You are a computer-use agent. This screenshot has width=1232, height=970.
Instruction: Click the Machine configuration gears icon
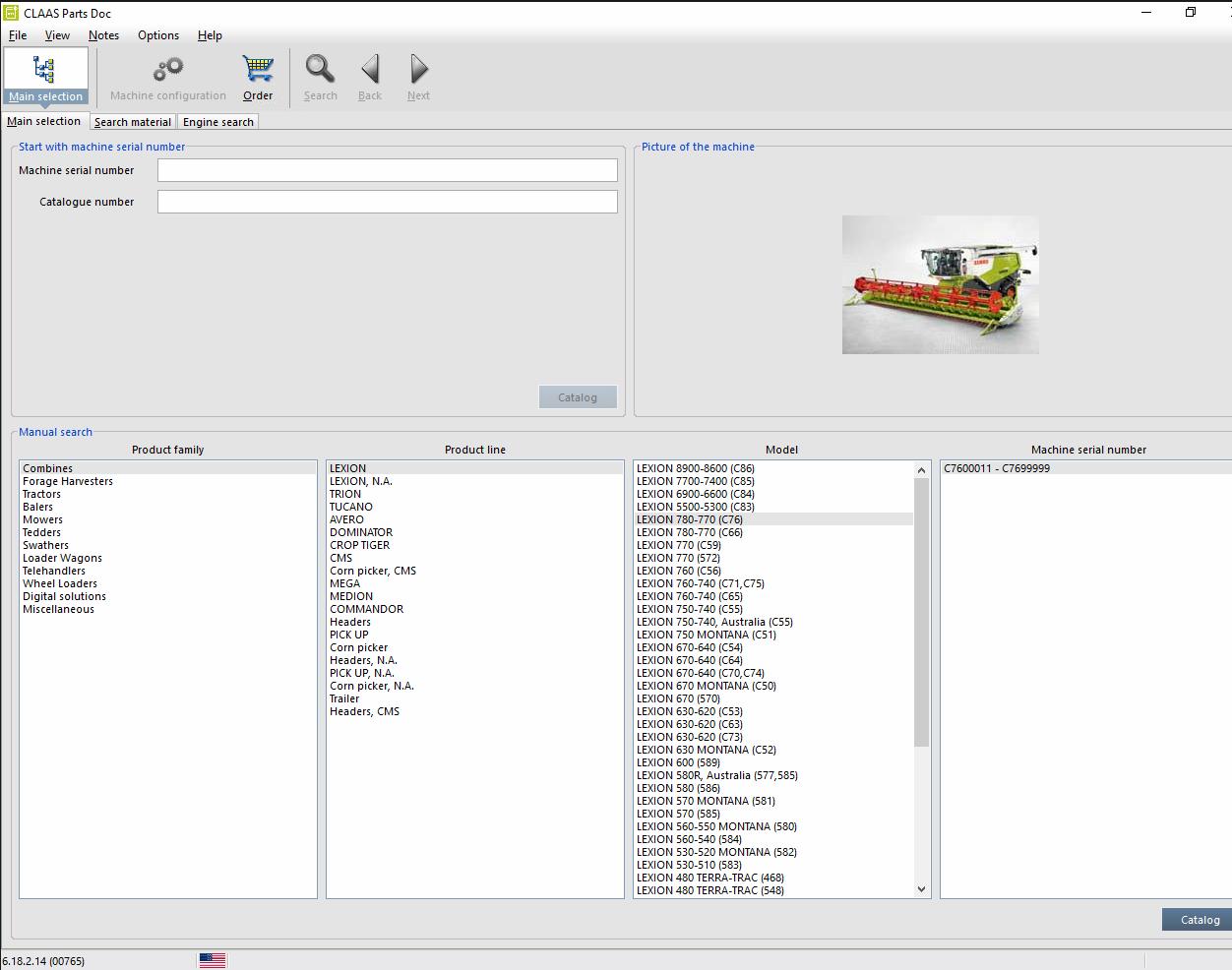[x=166, y=71]
